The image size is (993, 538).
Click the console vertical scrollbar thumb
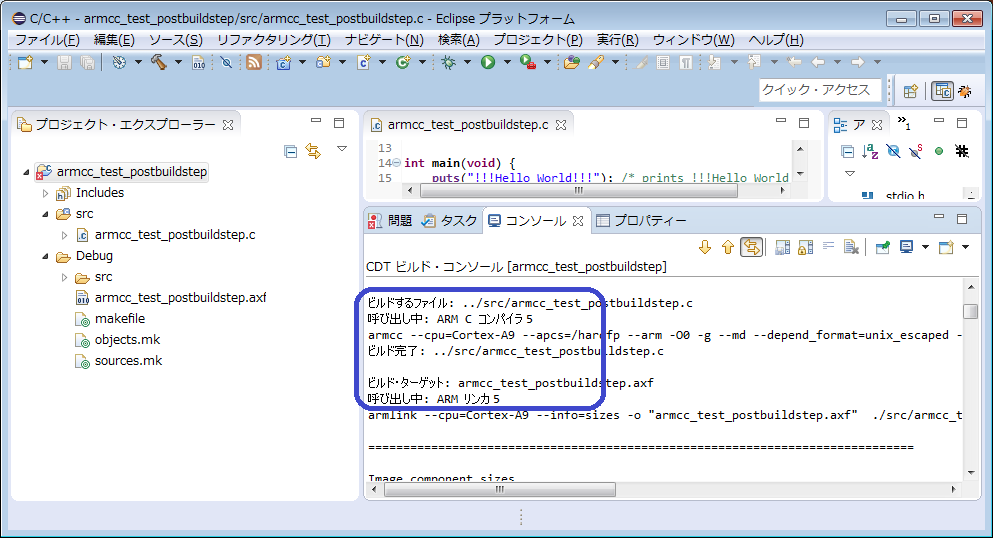pyautogui.click(x=970, y=312)
